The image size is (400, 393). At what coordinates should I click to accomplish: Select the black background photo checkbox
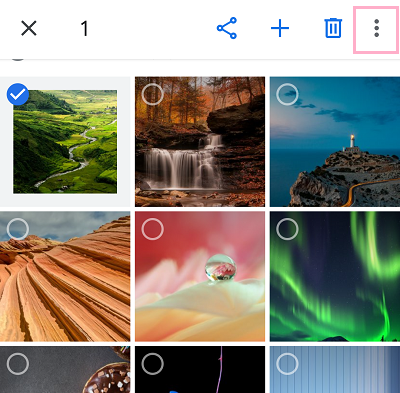(153, 364)
